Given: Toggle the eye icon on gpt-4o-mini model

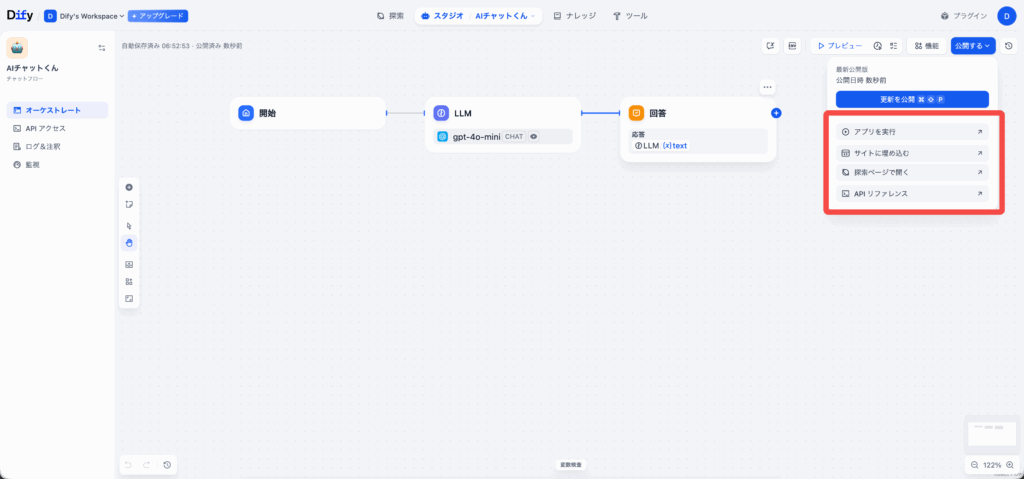Looking at the screenshot, I should pos(534,136).
